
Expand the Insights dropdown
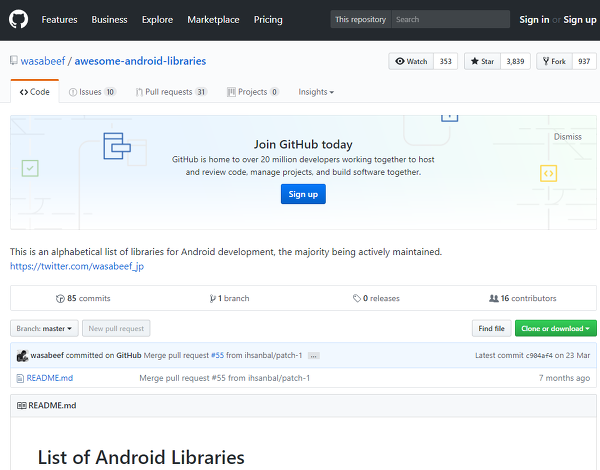point(316,92)
